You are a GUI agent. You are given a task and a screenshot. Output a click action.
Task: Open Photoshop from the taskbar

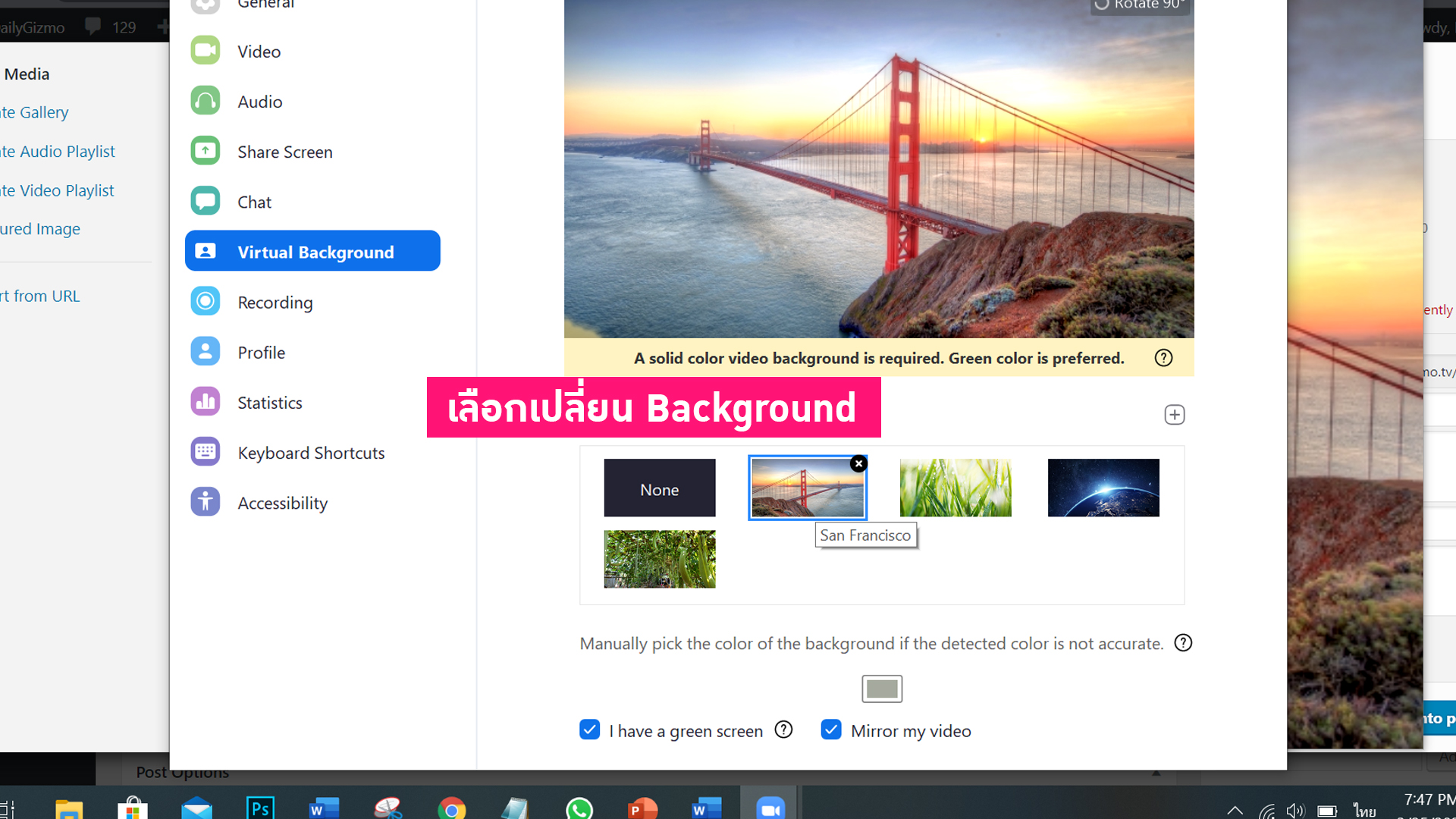259,808
